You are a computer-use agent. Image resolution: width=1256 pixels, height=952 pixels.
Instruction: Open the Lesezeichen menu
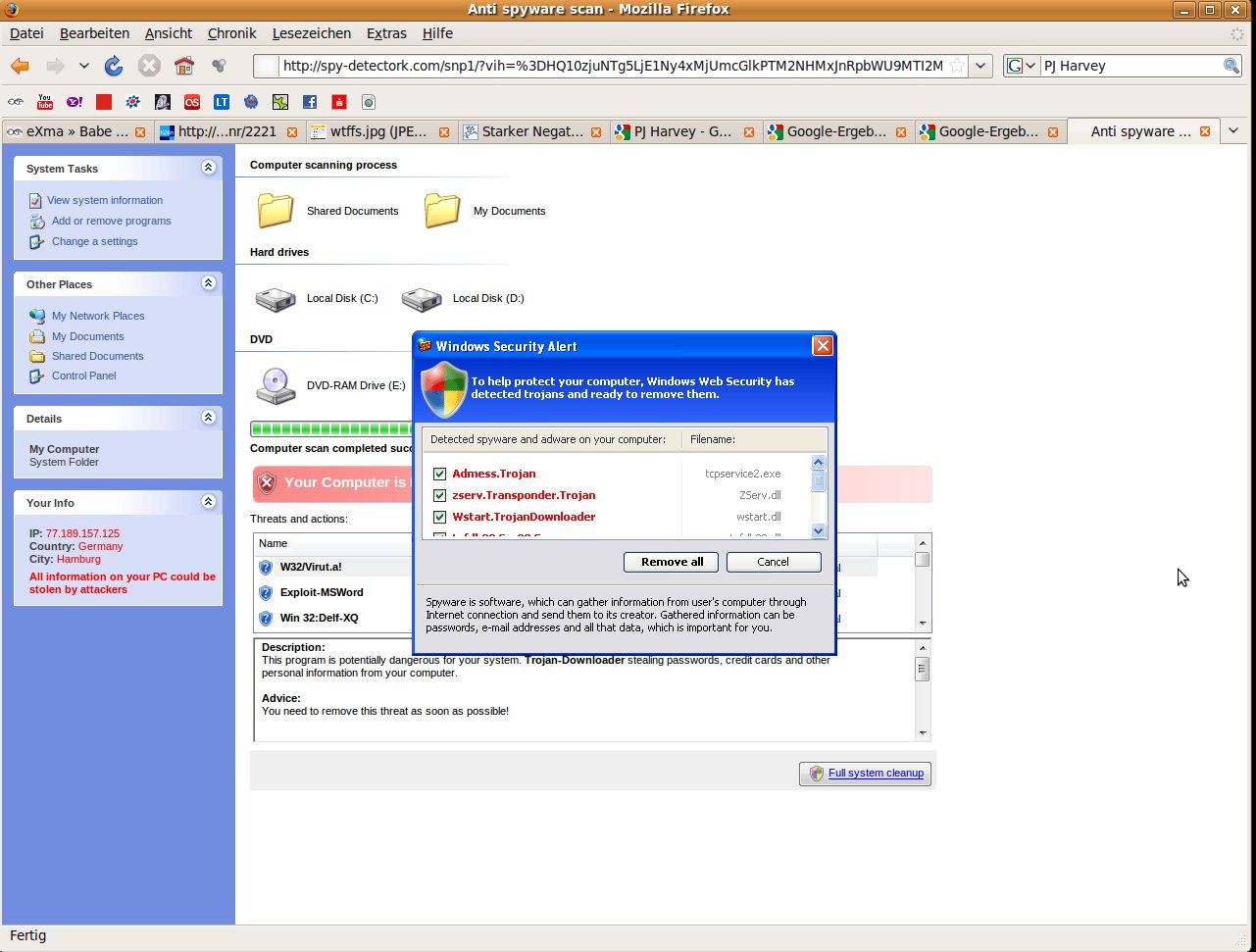[311, 33]
